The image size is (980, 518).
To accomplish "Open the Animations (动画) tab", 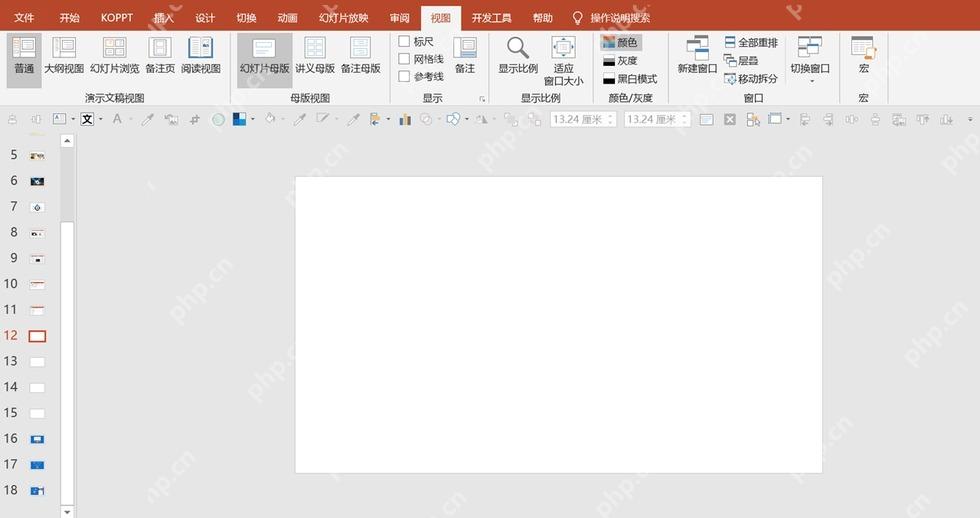I will pyautogui.click(x=288, y=17).
